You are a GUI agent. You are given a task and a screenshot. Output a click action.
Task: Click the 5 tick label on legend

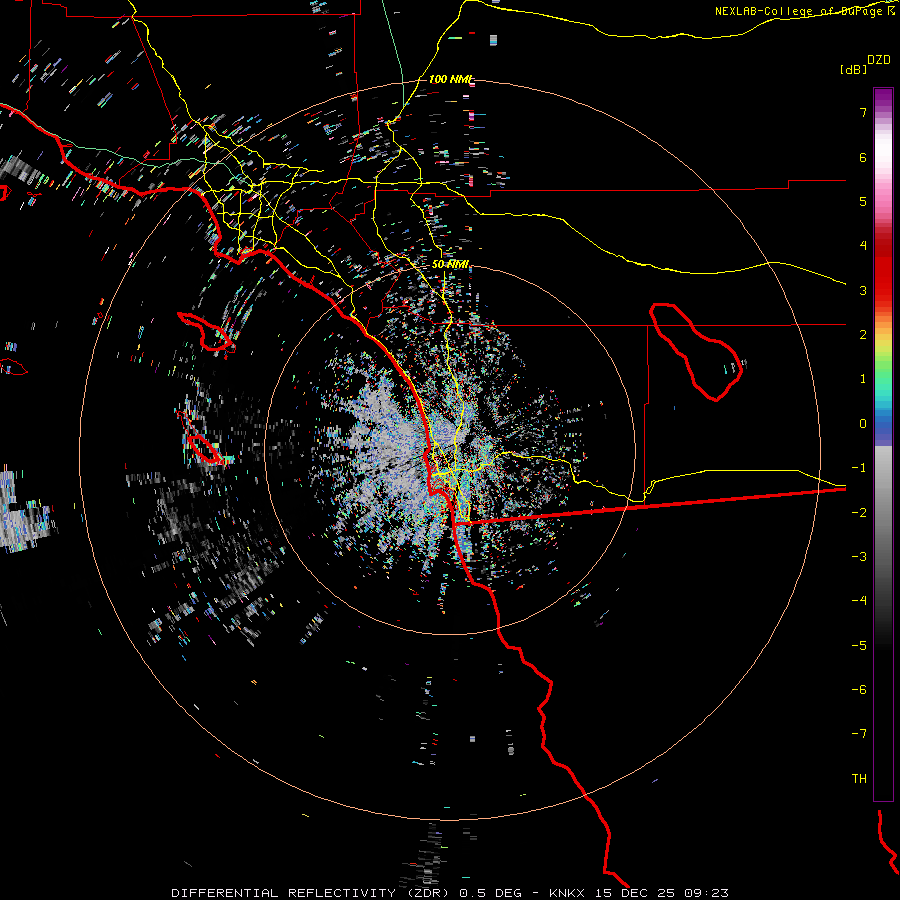pos(863,201)
